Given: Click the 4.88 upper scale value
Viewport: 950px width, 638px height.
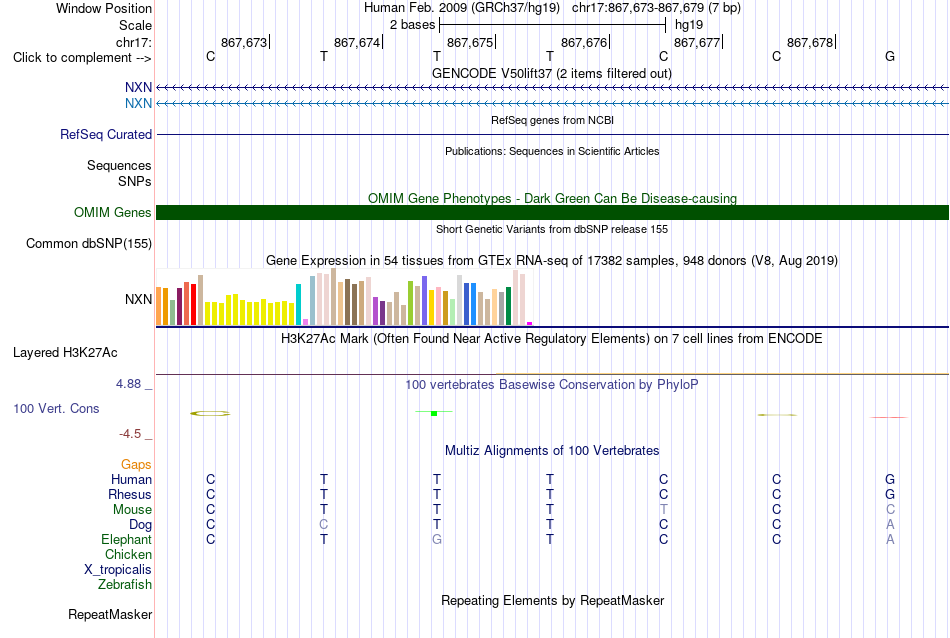Looking at the screenshot, I should [x=128, y=384].
